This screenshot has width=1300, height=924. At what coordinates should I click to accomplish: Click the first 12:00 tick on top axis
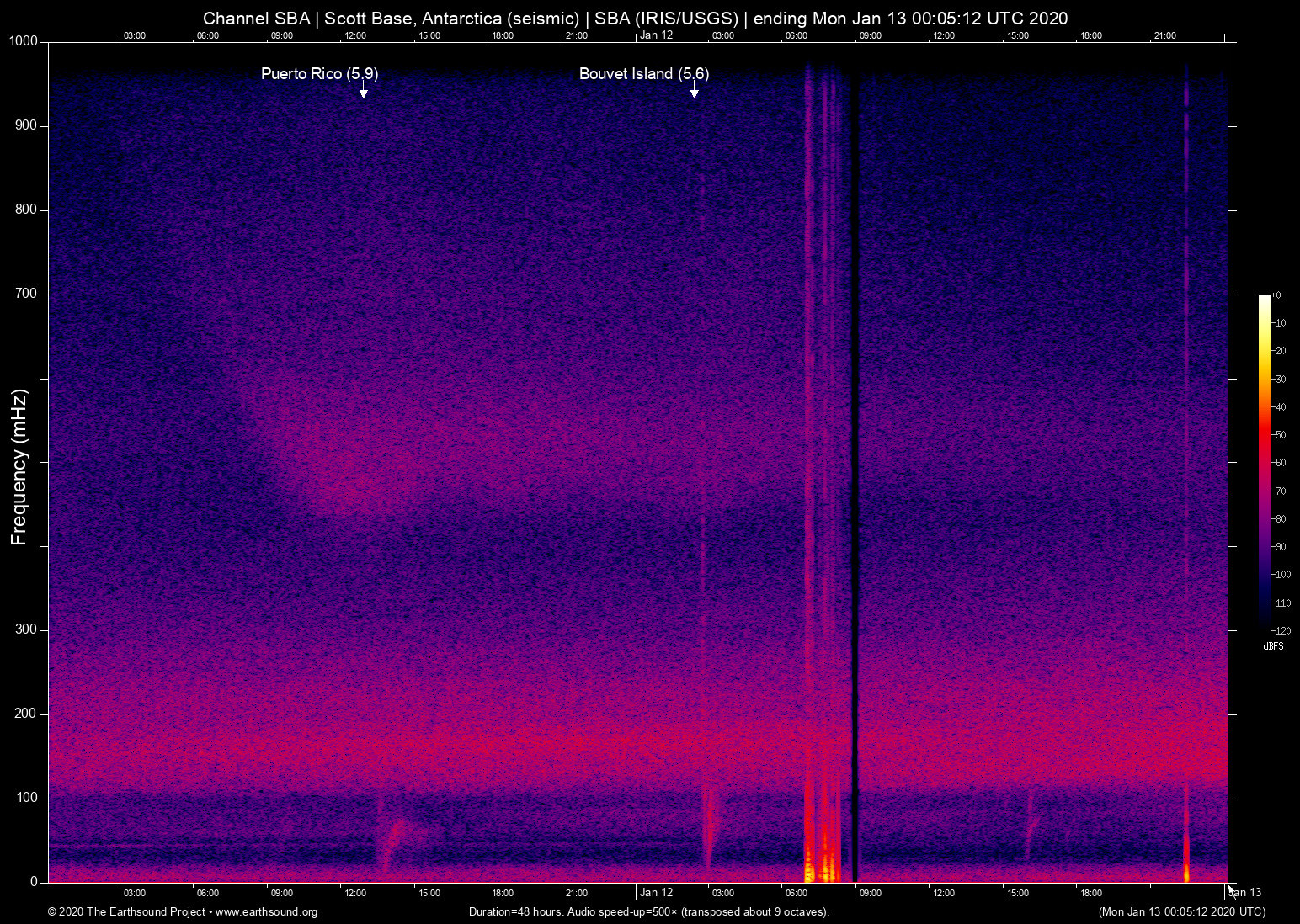[355, 35]
